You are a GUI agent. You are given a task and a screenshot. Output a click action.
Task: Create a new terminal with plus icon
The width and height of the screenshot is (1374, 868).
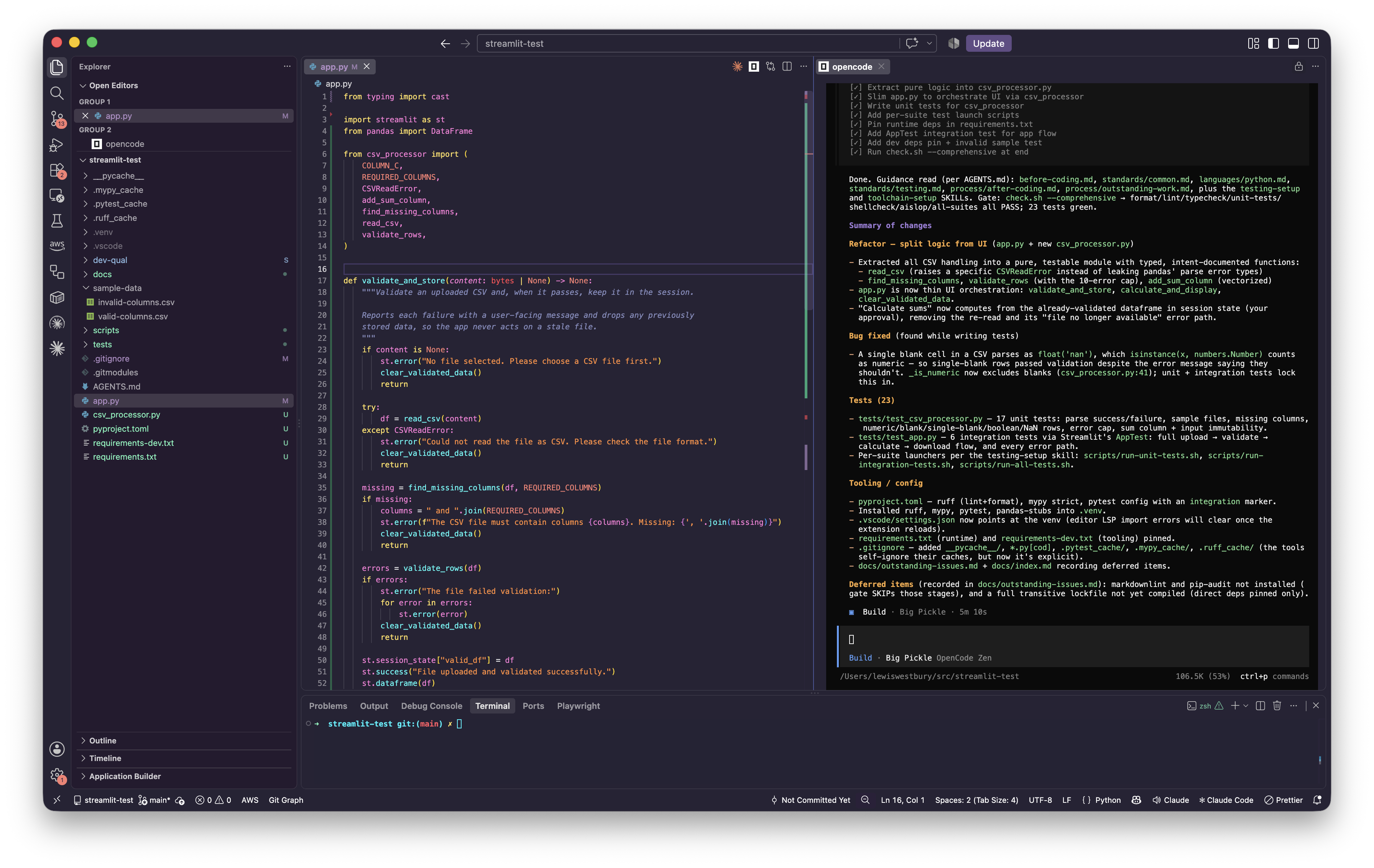1235,706
